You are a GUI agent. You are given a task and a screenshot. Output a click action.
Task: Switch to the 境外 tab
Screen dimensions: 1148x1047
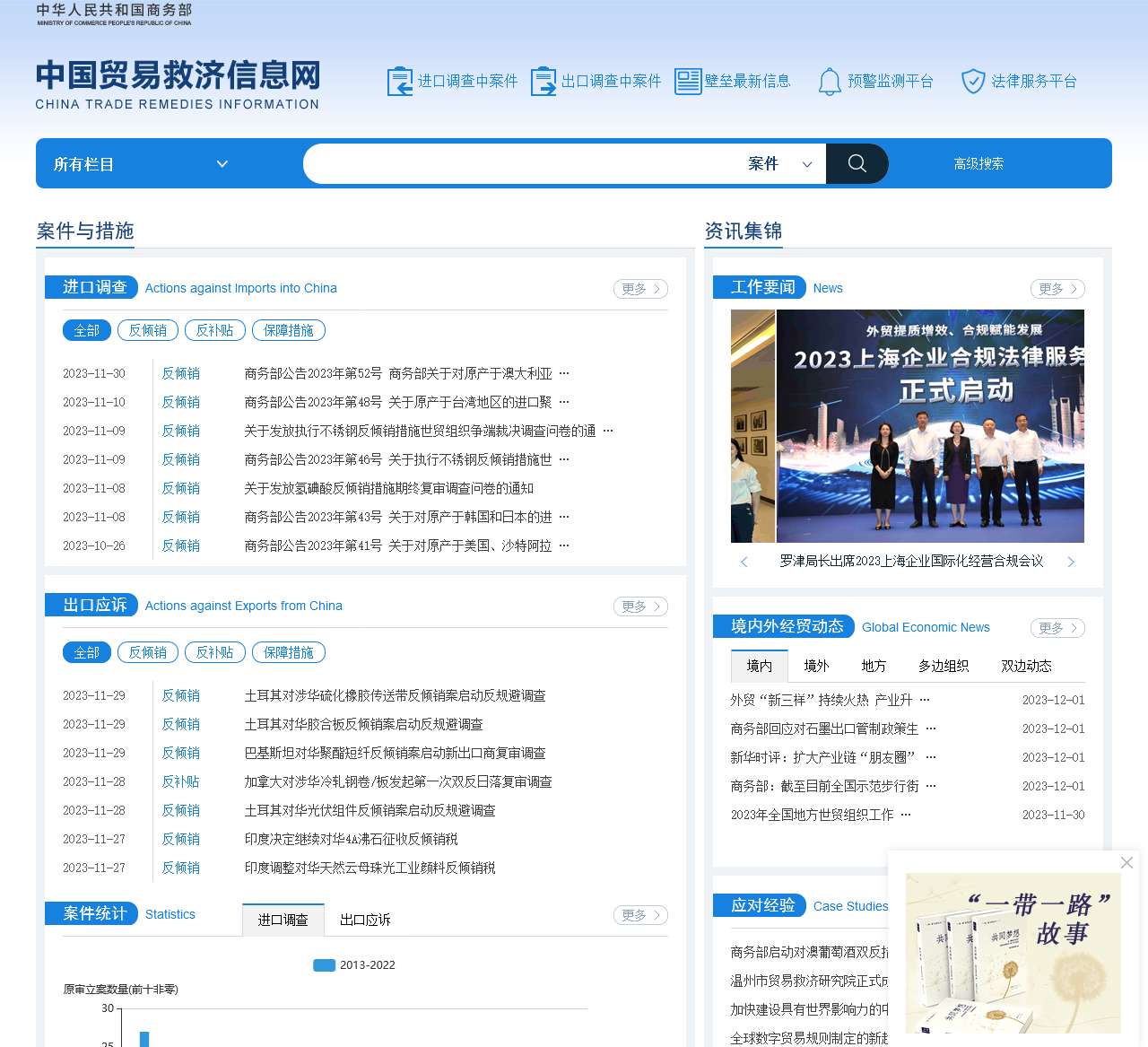[817, 666]
